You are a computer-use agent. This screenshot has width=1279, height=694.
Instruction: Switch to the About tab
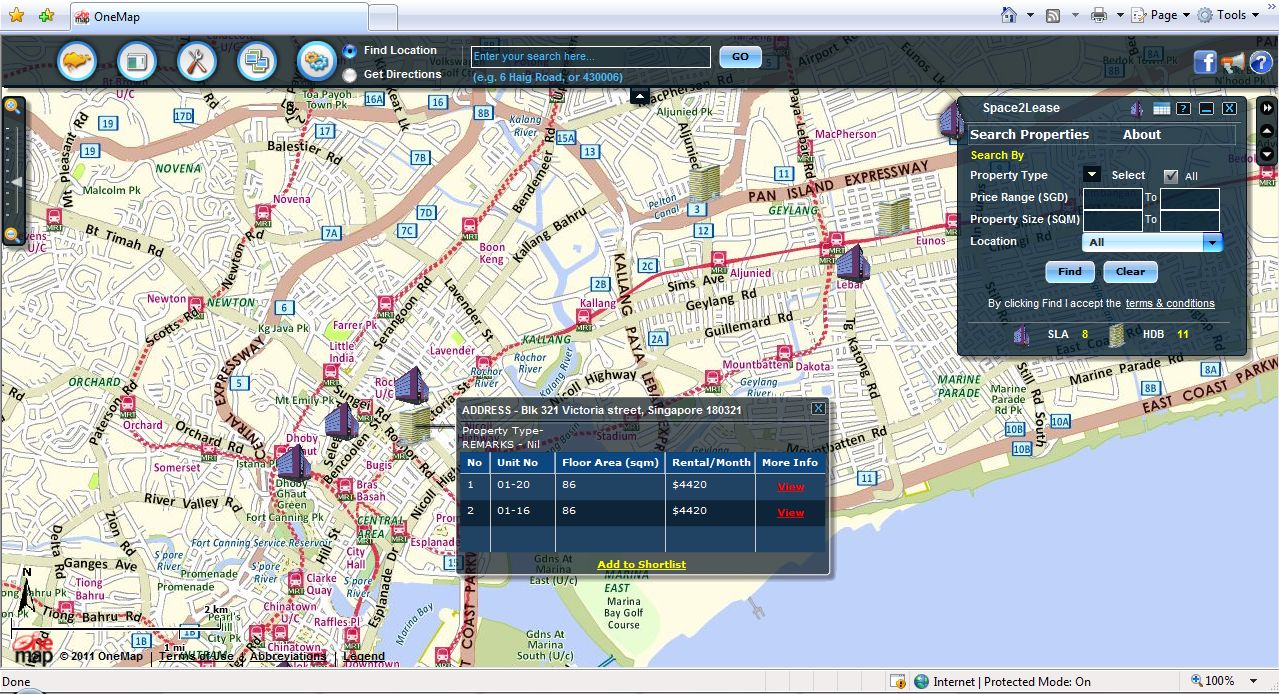1141,134
